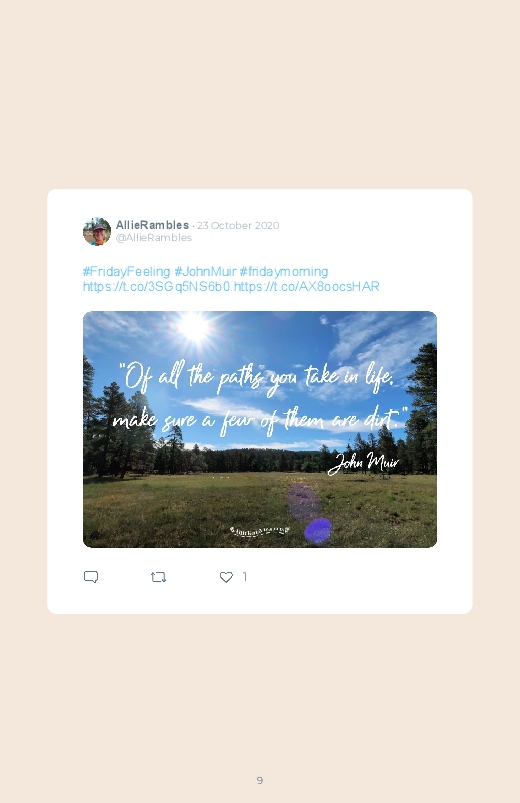Screen dimensions: 520x803
Task: Open the #FridayFeeling hashtag
Action: pos(127,271)
